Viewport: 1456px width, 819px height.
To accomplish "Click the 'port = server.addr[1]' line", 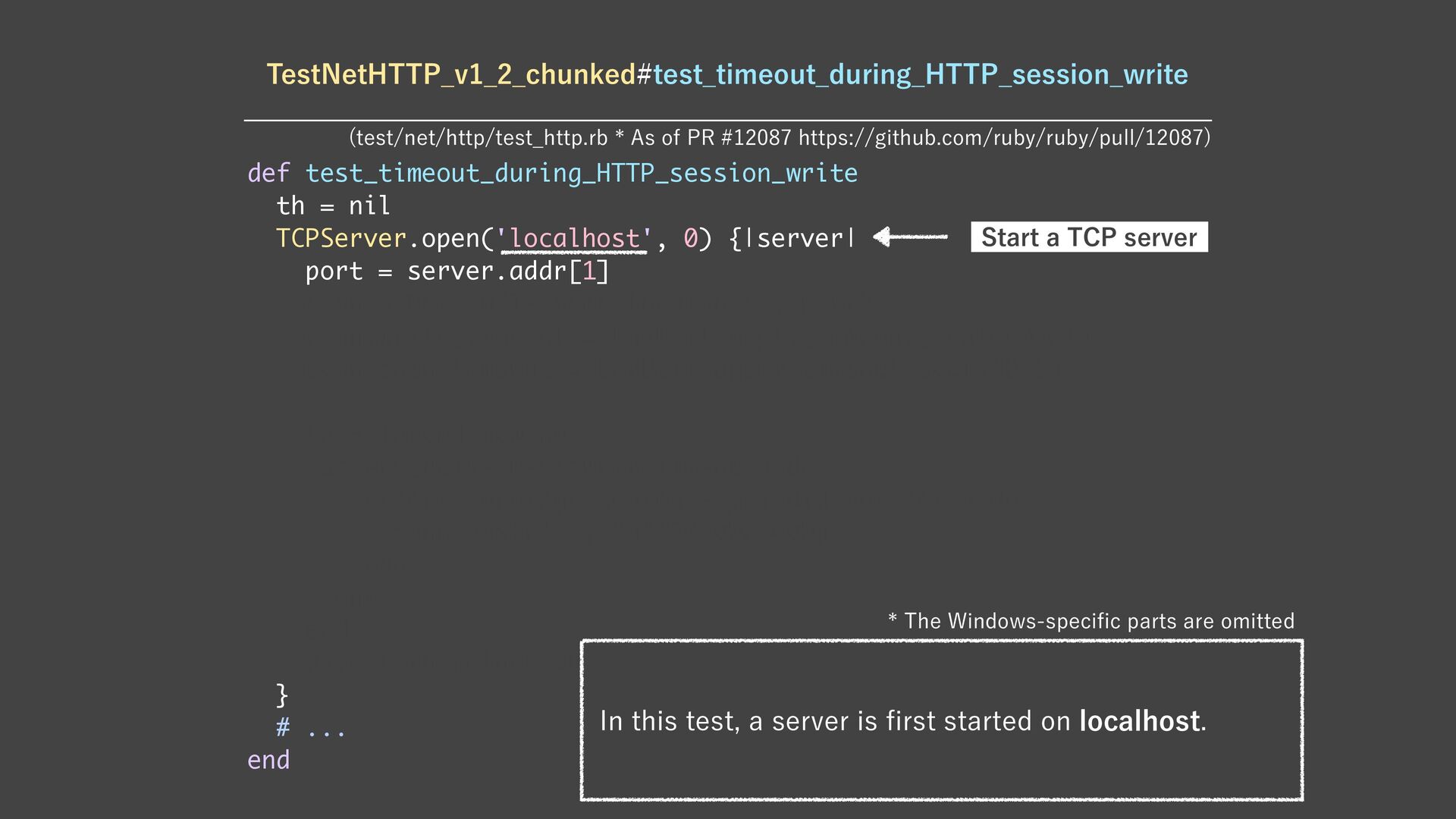I will (457, 271).
